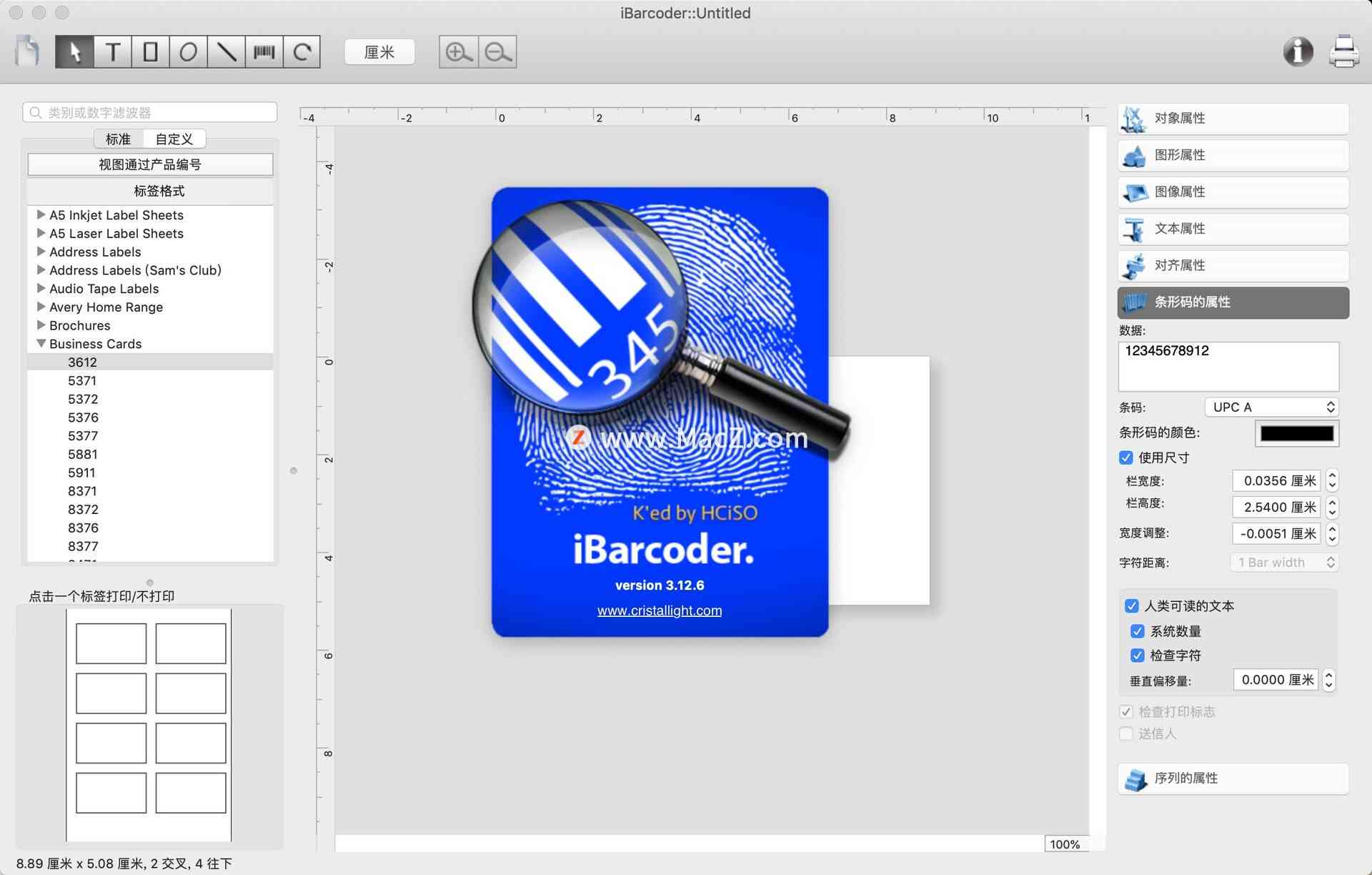
Task: Expand Audio Tape Labels
Action: [x=41, y=288]
